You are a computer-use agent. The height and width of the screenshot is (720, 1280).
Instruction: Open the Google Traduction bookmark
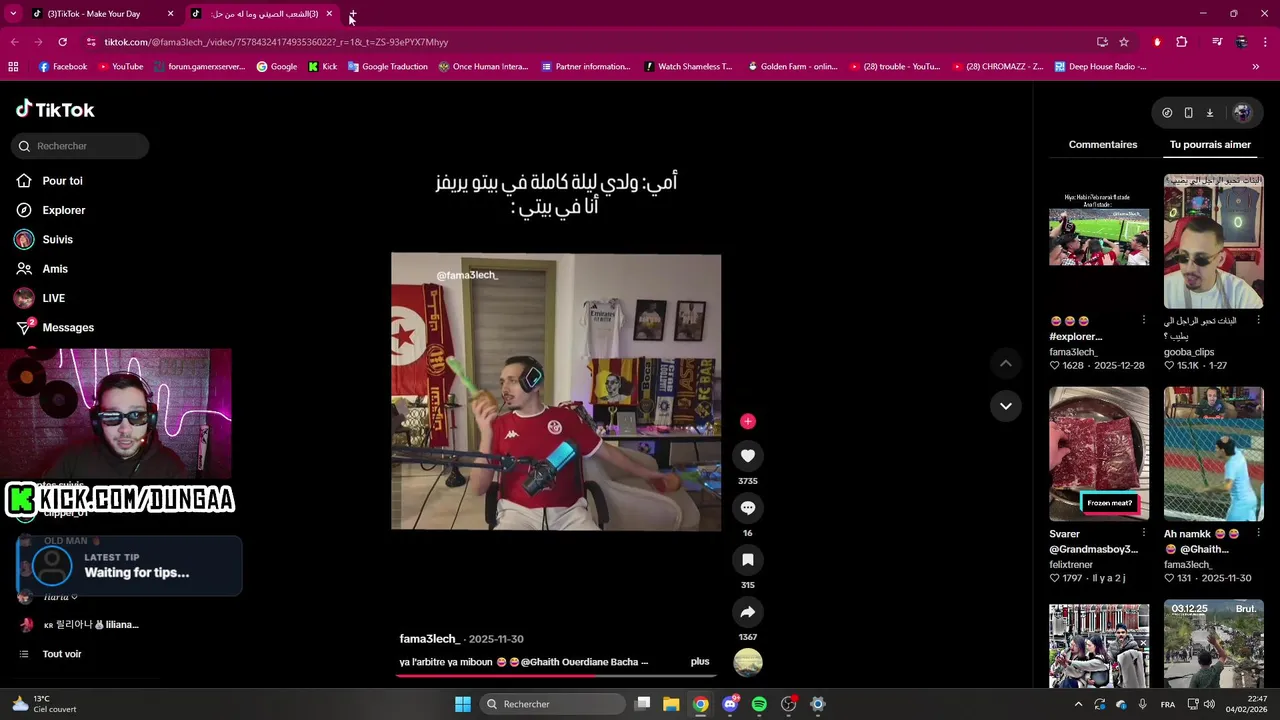point(388,67)
